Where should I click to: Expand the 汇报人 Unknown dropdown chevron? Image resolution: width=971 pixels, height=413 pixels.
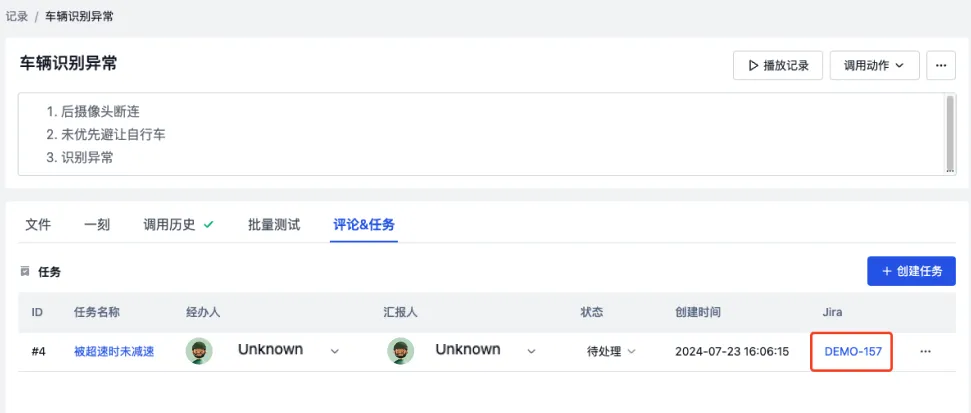click(x=531, y=351)
